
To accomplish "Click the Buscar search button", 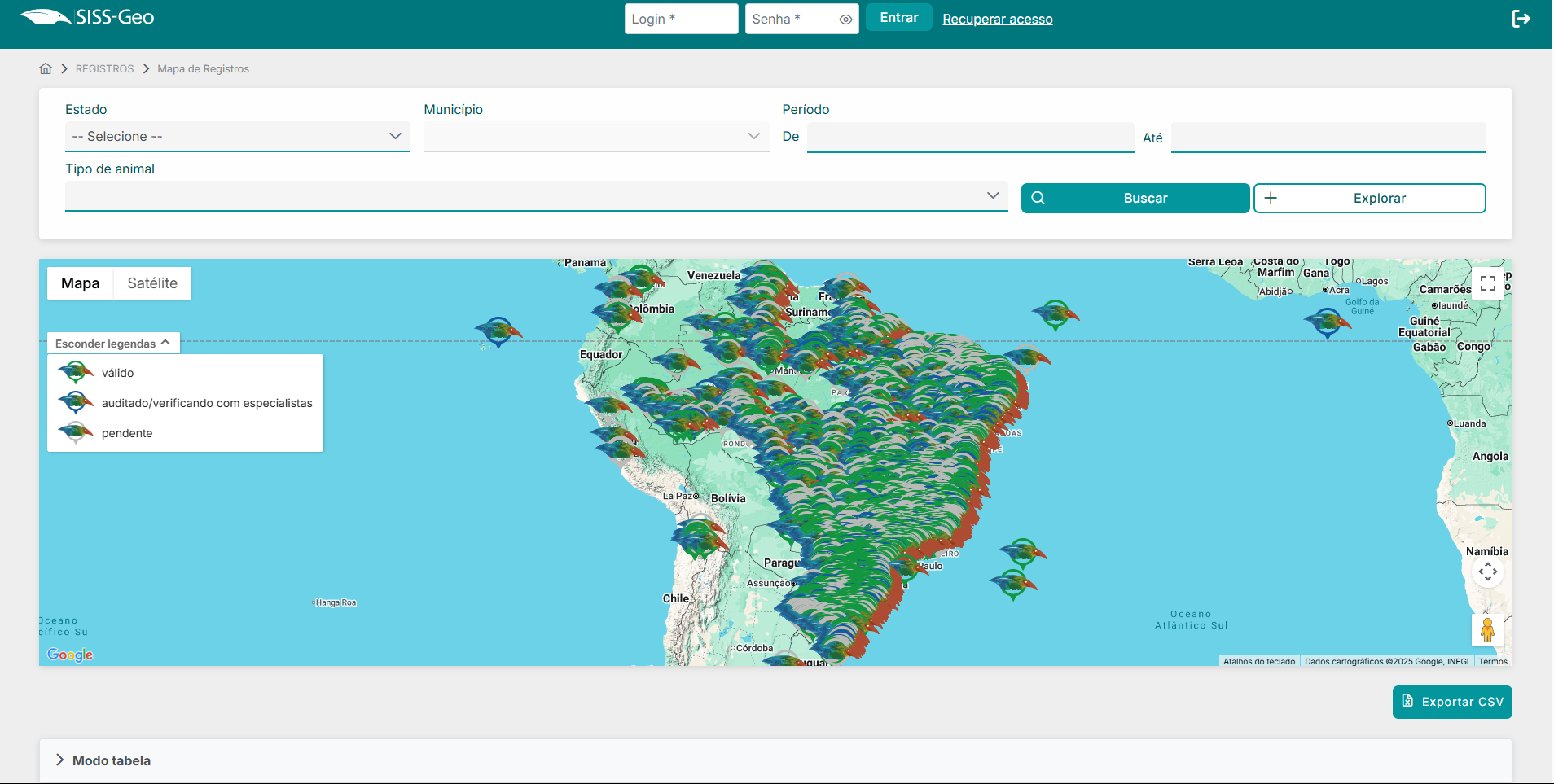I will click(1135, 199).
